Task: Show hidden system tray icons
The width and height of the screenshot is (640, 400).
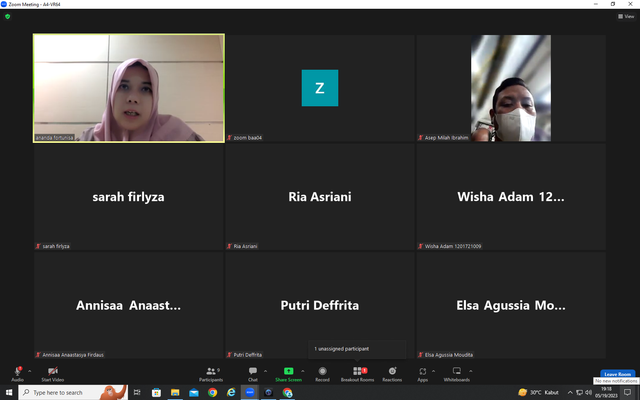Action: (570, 392)
